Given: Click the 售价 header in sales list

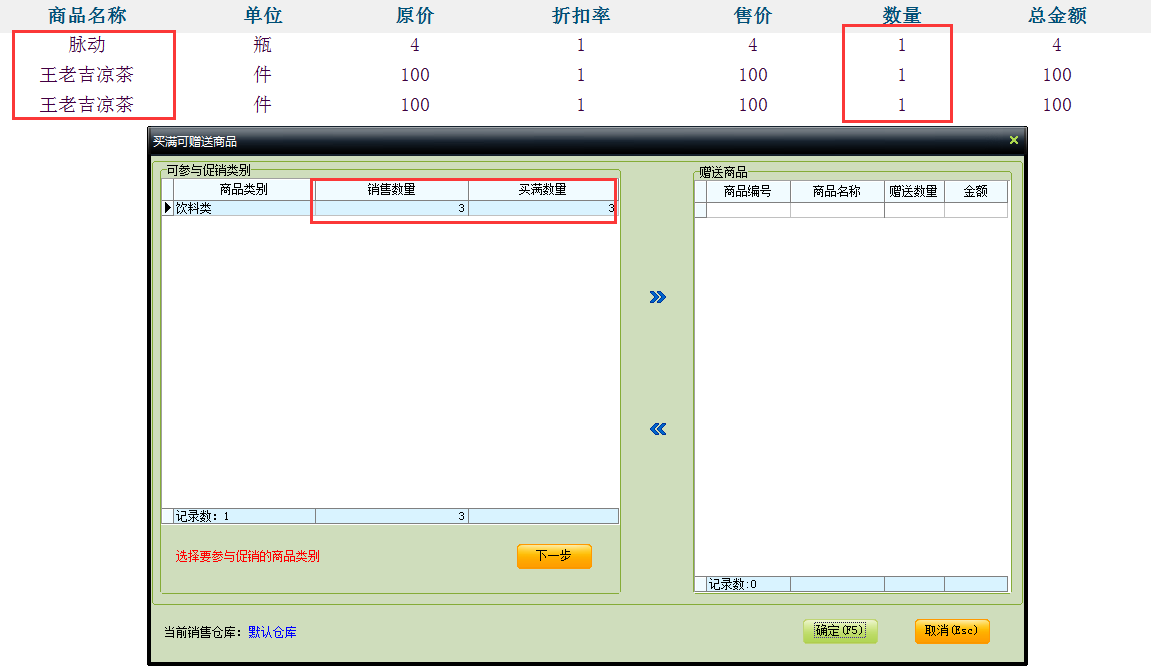Looking at the screenshot, I should pos(752,15).
